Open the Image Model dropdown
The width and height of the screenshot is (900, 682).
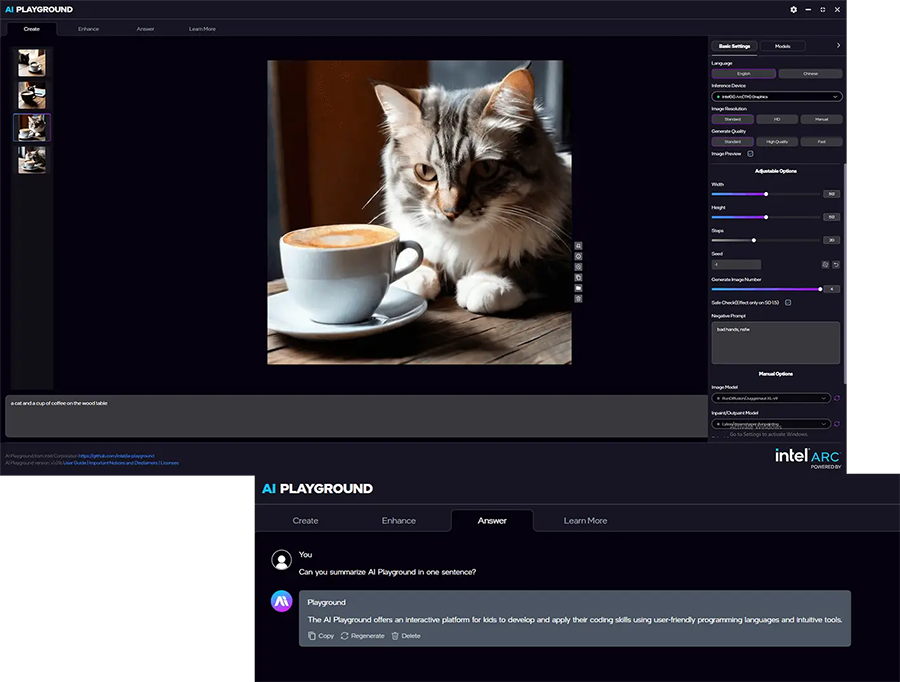click(x=770, y=398)
